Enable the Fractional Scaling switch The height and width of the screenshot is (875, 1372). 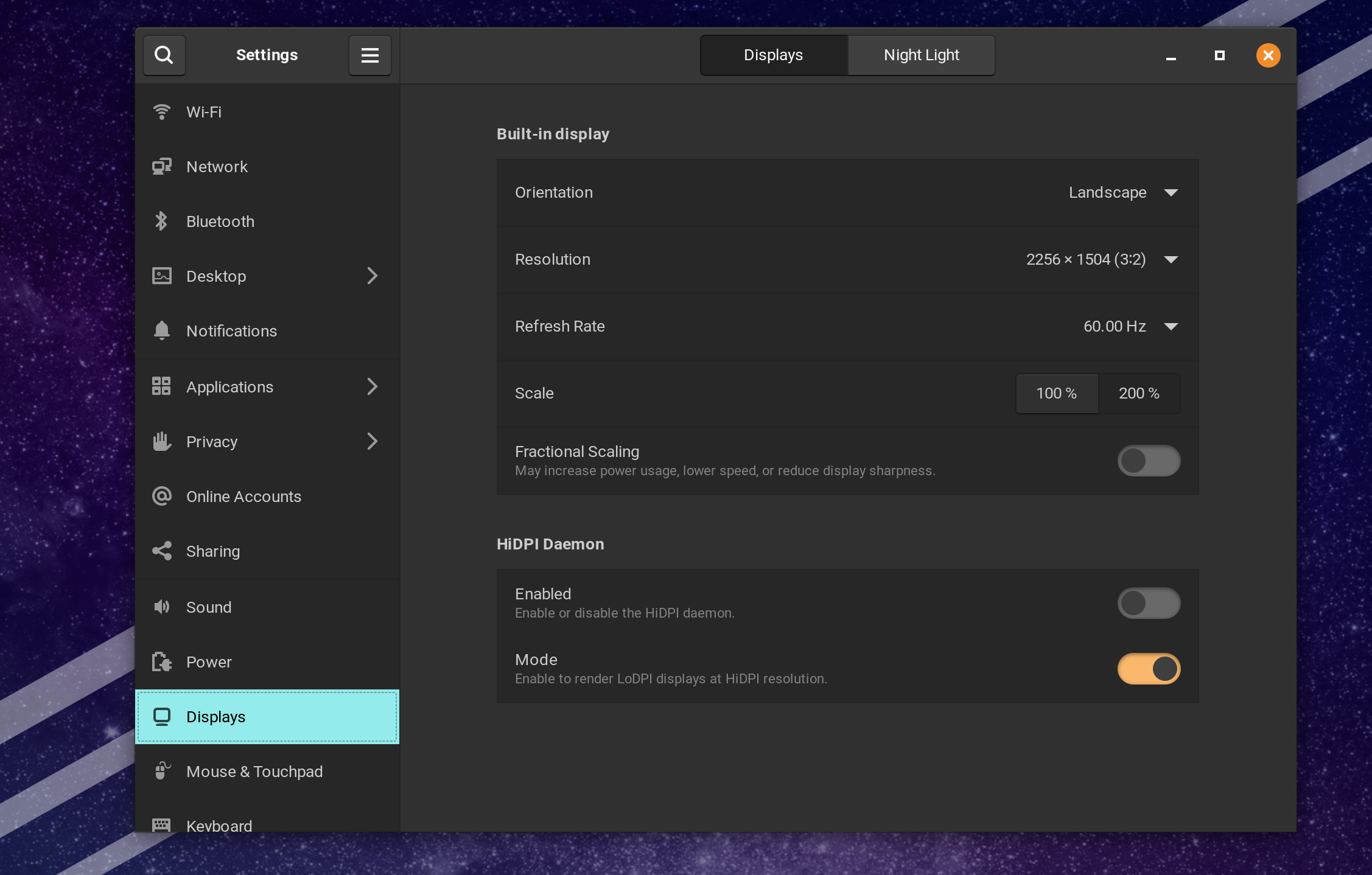1148,461
